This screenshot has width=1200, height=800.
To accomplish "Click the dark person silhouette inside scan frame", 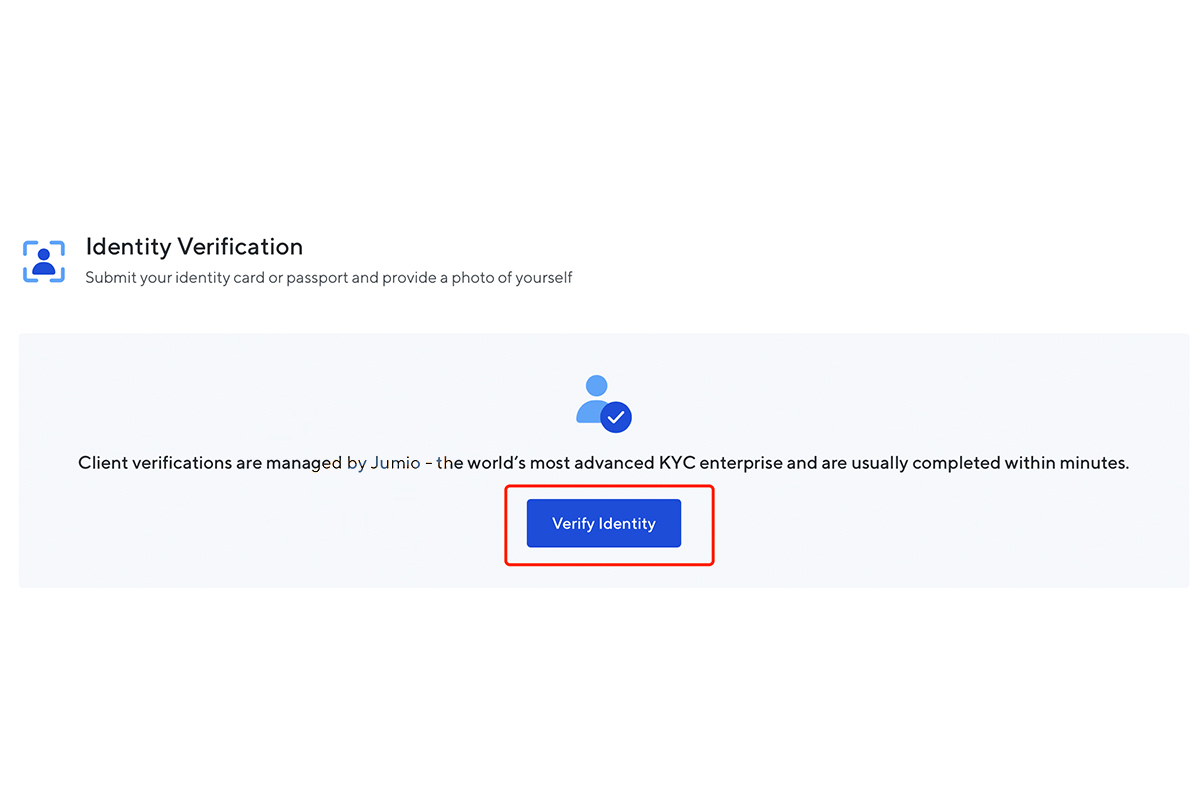I will [x=44, y=263].
